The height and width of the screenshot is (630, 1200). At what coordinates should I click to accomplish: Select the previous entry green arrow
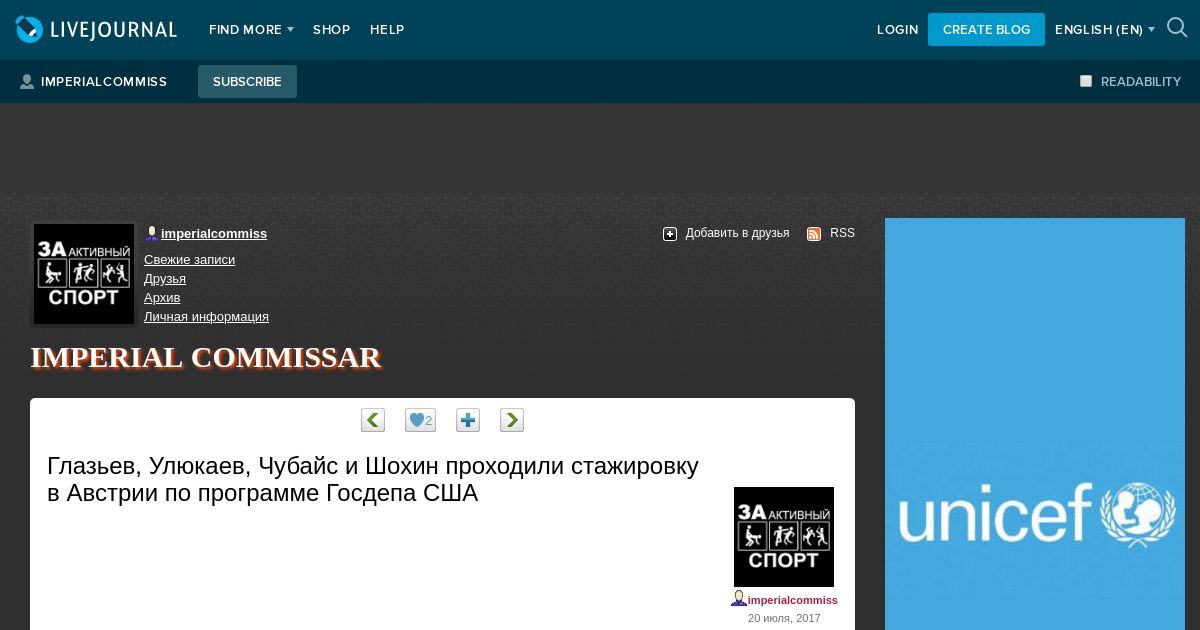coord(373,420)
